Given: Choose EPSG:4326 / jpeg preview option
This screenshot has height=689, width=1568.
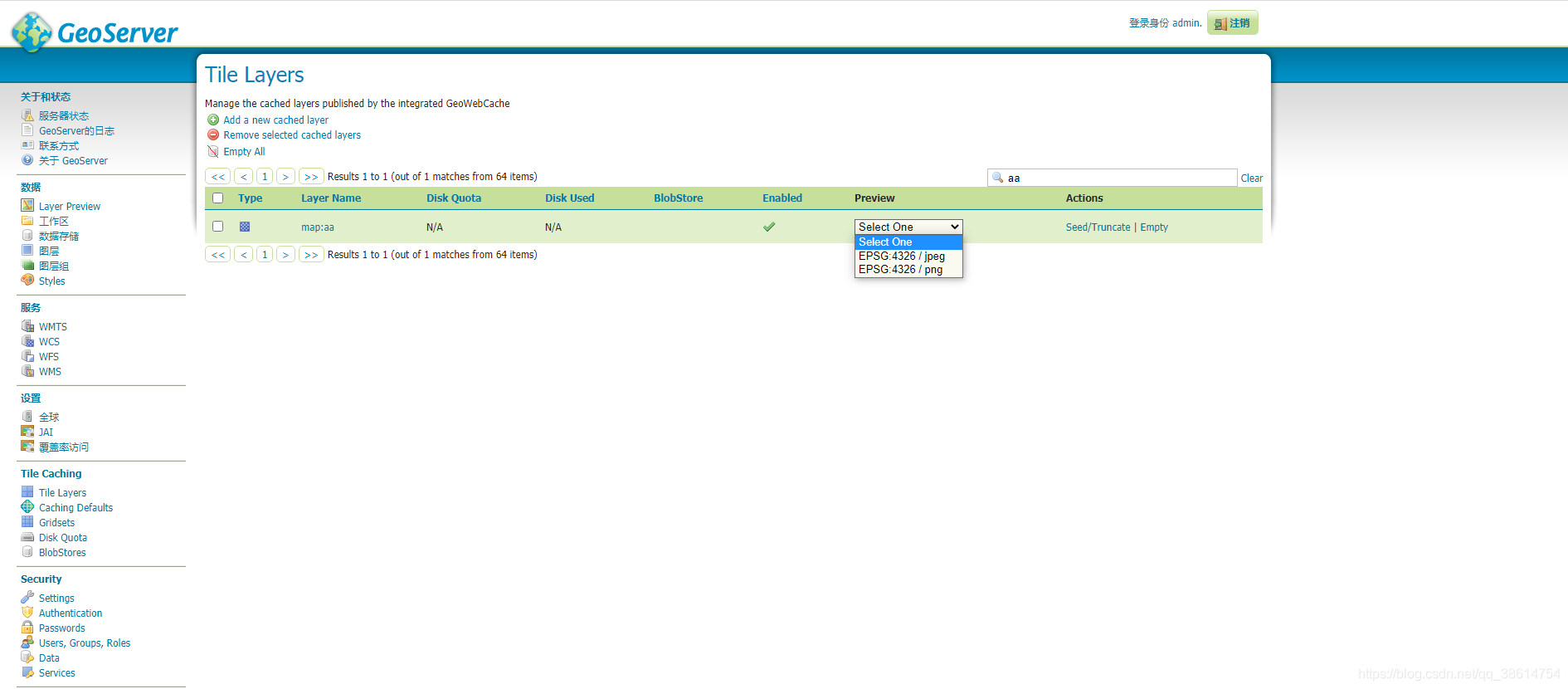Looking at the screenshot, I should [x=908, y=256].
